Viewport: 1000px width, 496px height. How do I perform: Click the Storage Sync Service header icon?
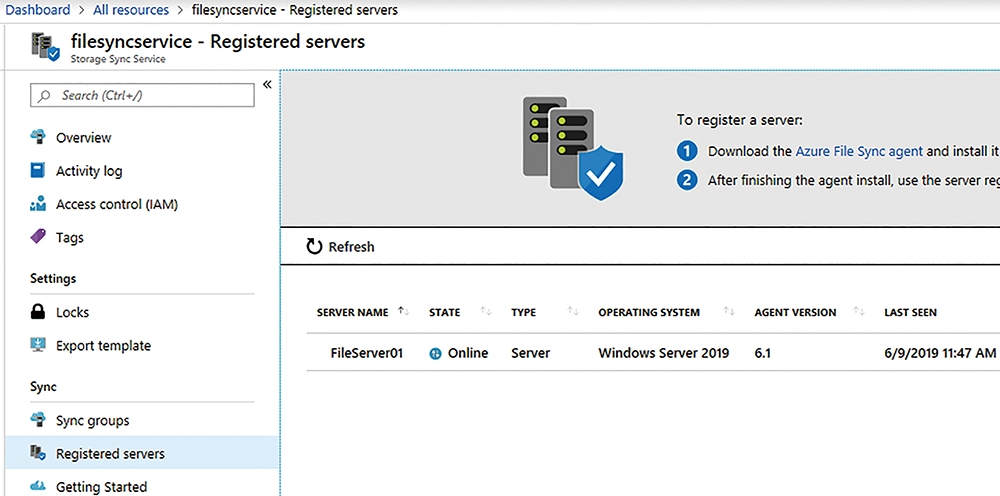pos(45,47)
